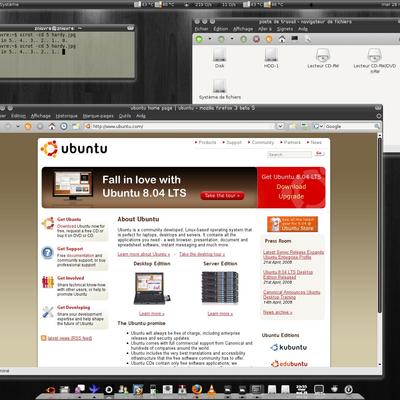This screenshot has height=400, width=400.
Task: Click the Go button beside site search
Action: [319, 153]
